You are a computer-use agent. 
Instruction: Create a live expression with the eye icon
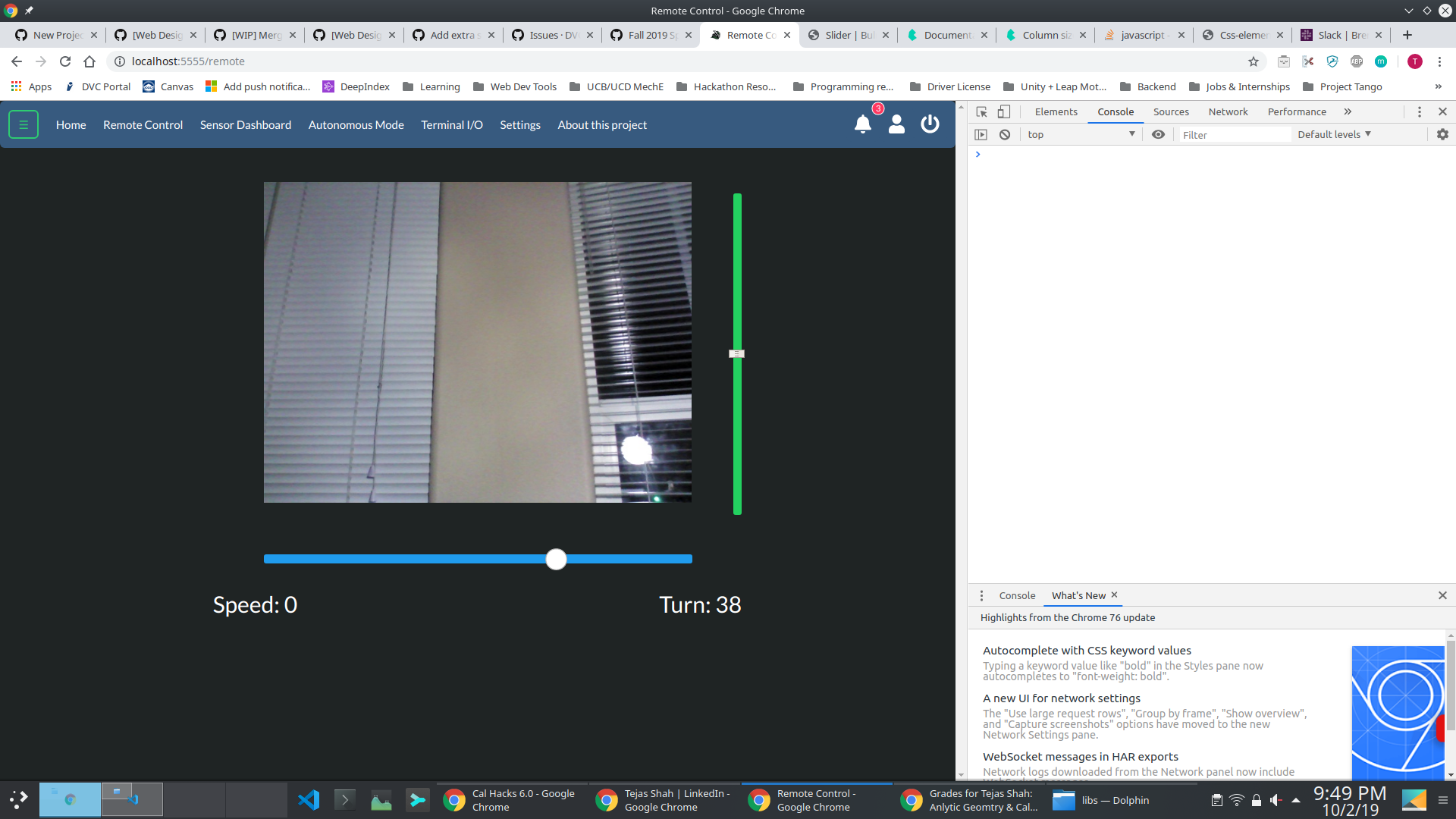point(1158,134)
